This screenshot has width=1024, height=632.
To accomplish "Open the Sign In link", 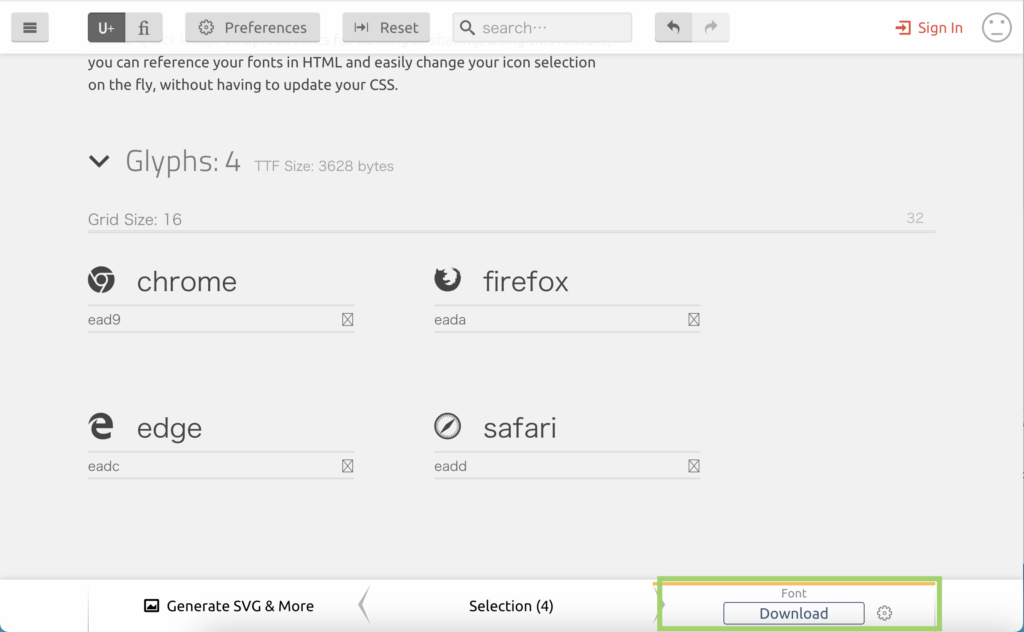I will tap(929, 28).
